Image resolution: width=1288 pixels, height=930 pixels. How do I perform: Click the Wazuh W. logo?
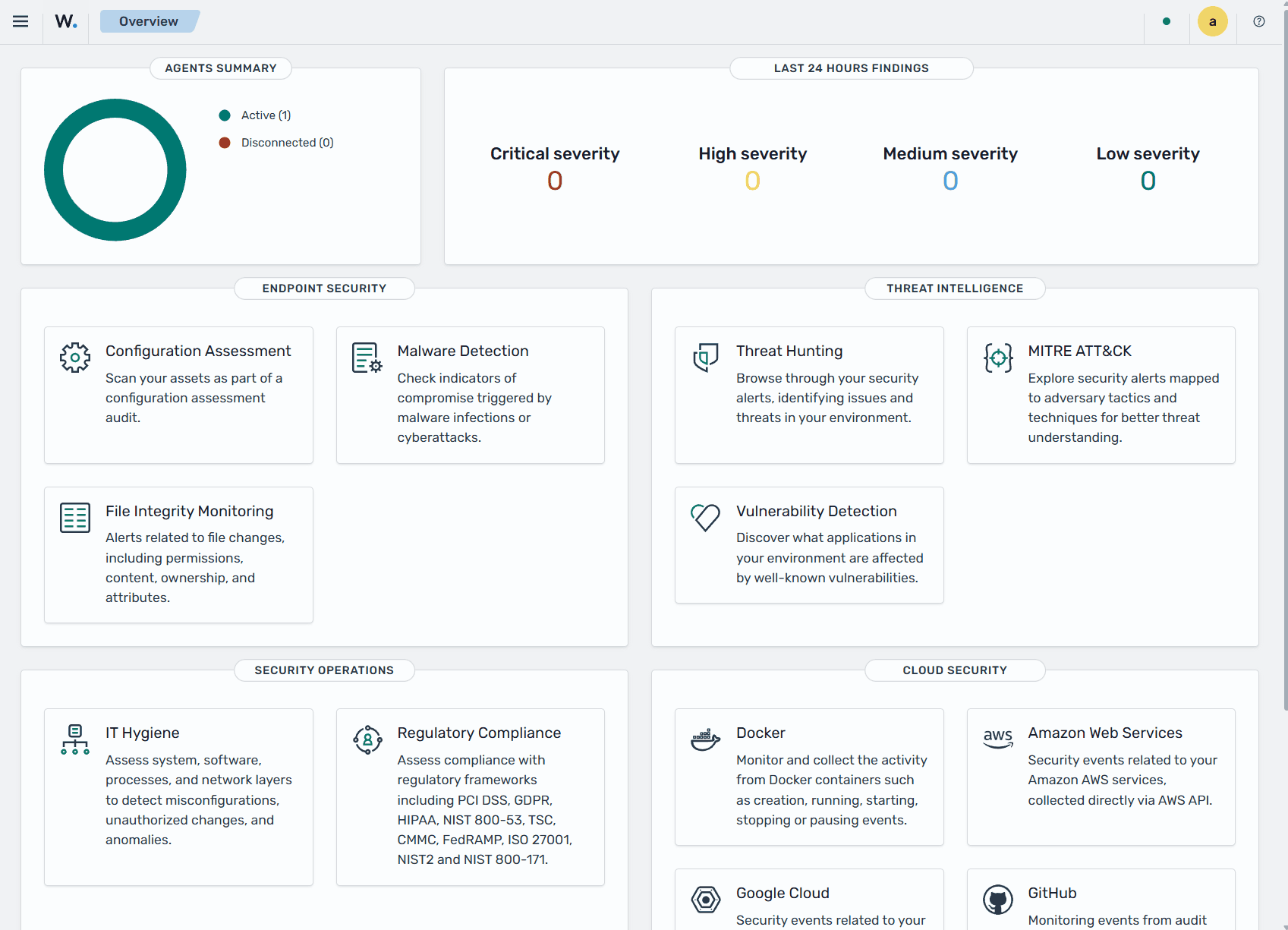(x=66, y=21)
